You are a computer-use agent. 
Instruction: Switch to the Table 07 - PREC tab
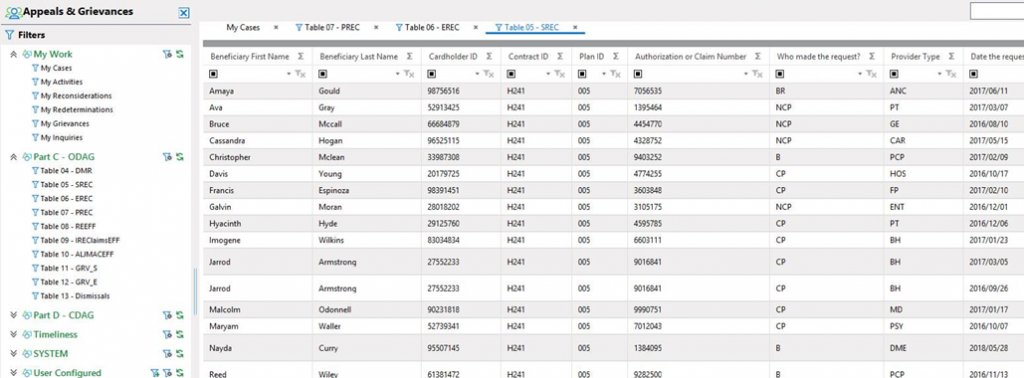tap(327, 27)
